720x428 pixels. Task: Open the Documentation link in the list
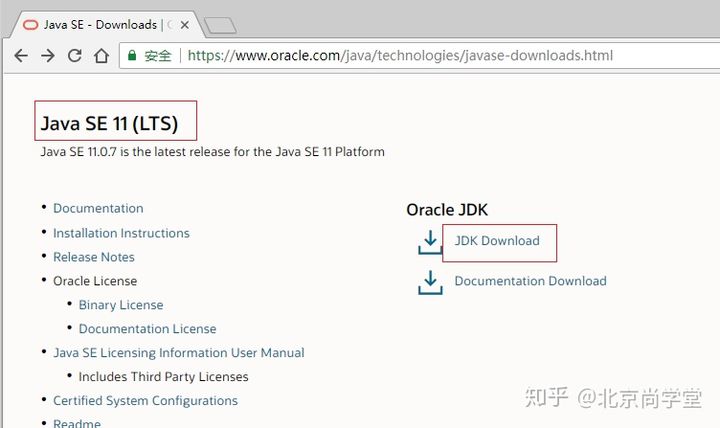[98, 208]
